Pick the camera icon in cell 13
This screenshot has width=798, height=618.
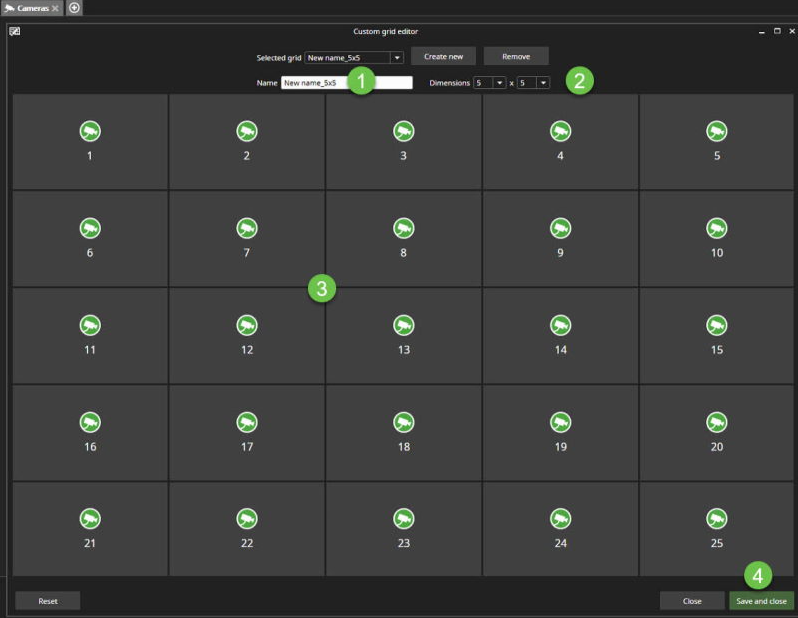[x=403, y=325]
